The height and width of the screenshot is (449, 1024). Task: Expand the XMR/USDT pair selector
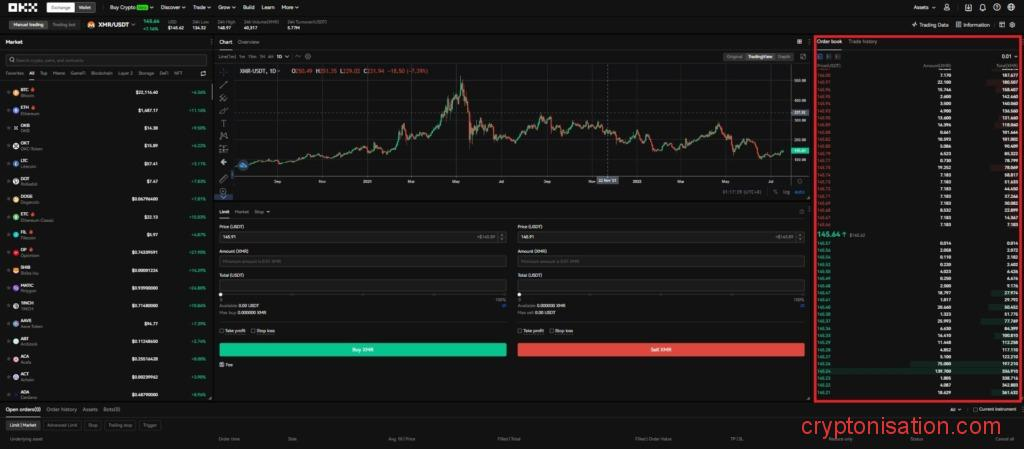tap(112, 24)
